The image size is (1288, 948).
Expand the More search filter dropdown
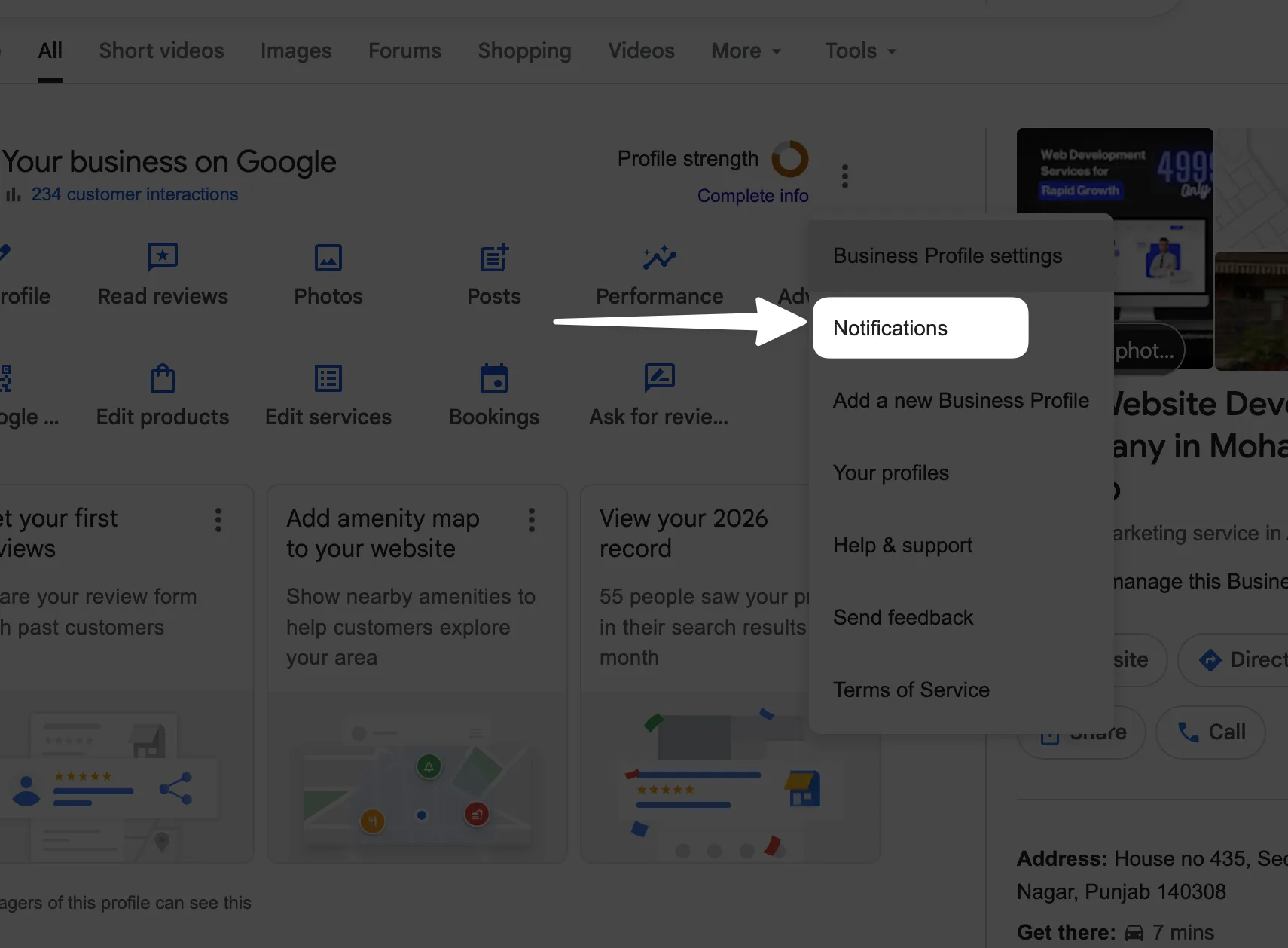(x=746, y=50)
